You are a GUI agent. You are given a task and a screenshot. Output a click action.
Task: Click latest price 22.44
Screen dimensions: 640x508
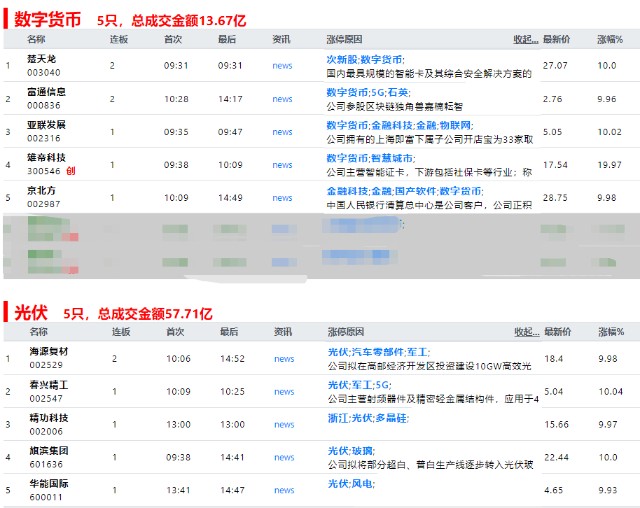click(556, 458)
